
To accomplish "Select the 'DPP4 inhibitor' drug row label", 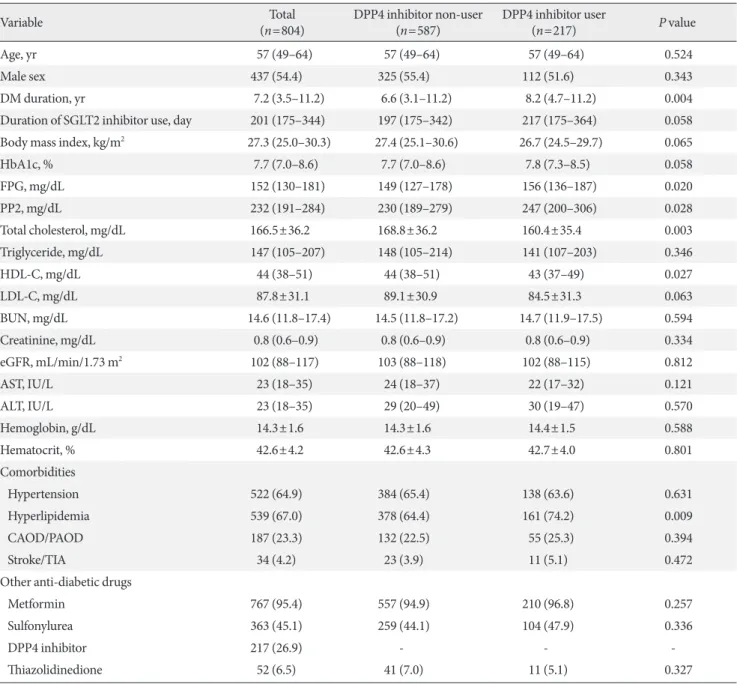I will [x=47, y=648].
